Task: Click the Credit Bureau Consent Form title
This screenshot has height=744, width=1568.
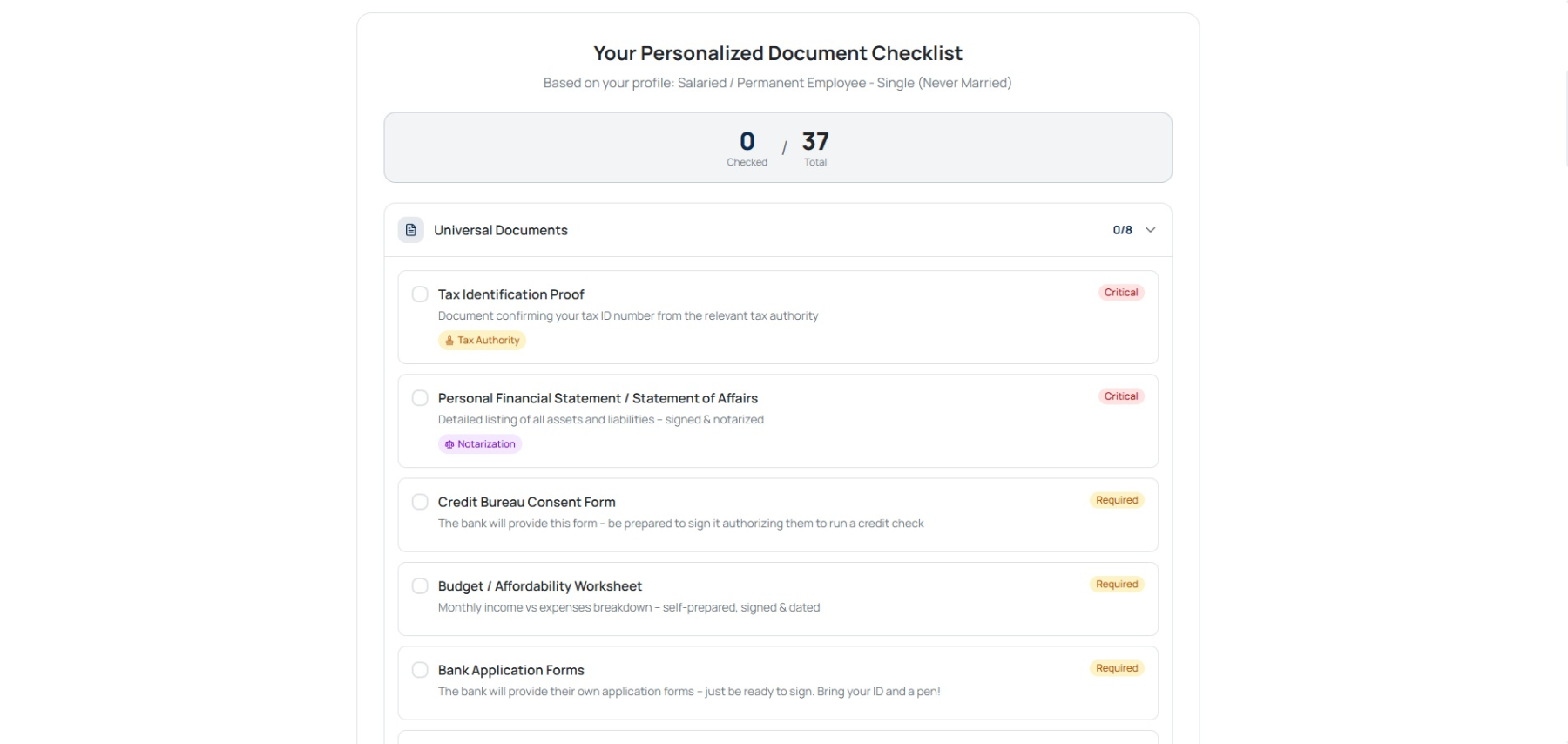Action: pyautogui.click(x=527, y=502)
